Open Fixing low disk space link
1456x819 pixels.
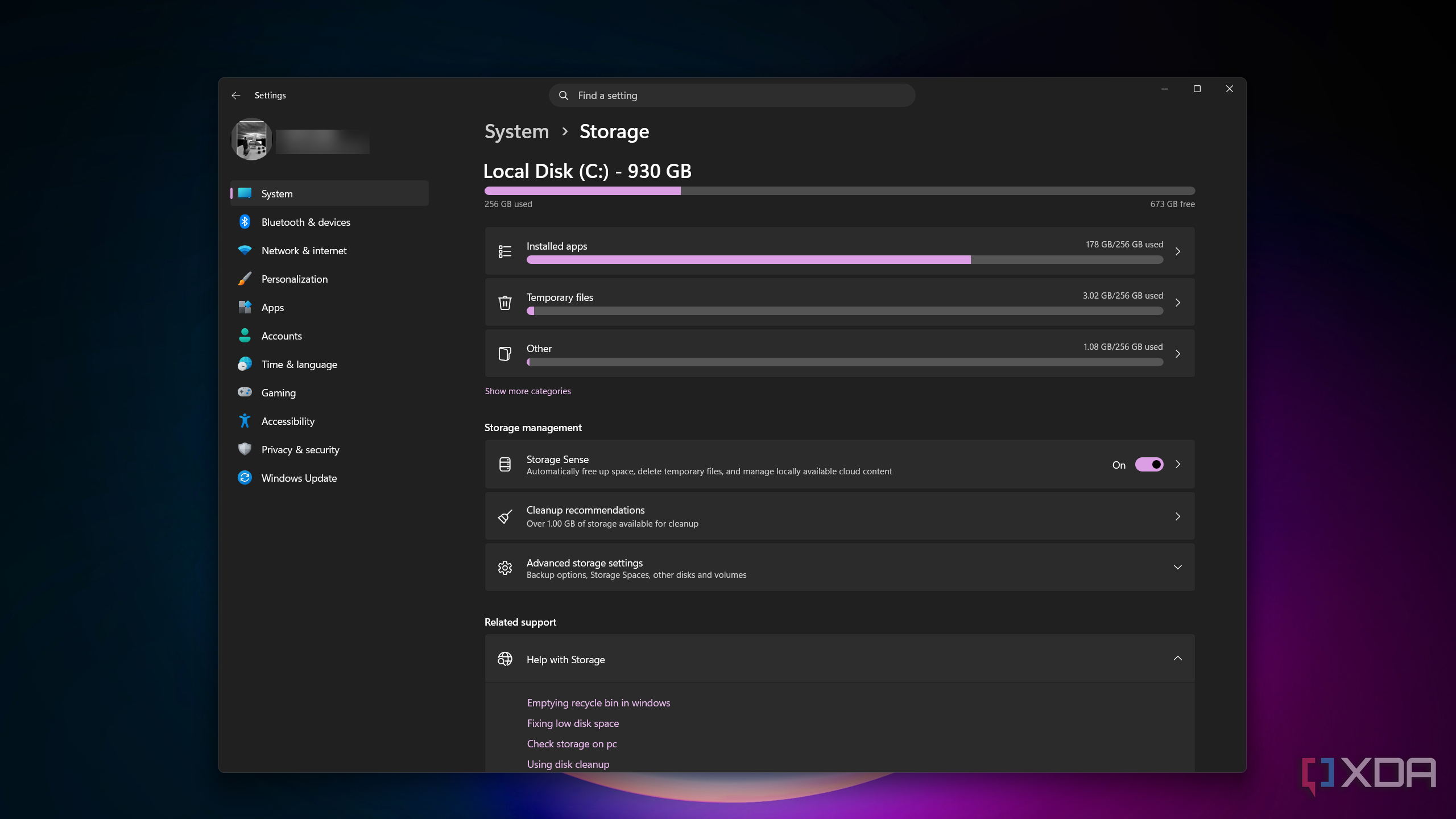573,723
